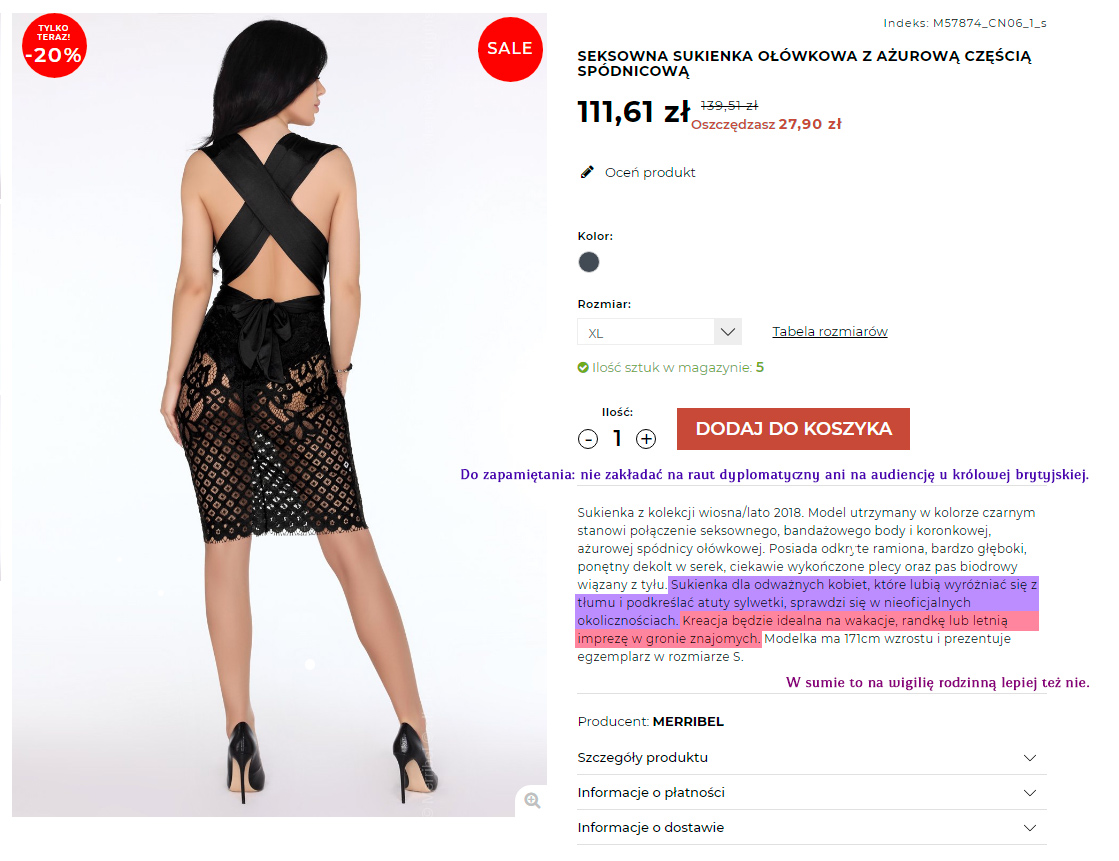
Task: Select the dark navy color swatch
Action: 589,262
